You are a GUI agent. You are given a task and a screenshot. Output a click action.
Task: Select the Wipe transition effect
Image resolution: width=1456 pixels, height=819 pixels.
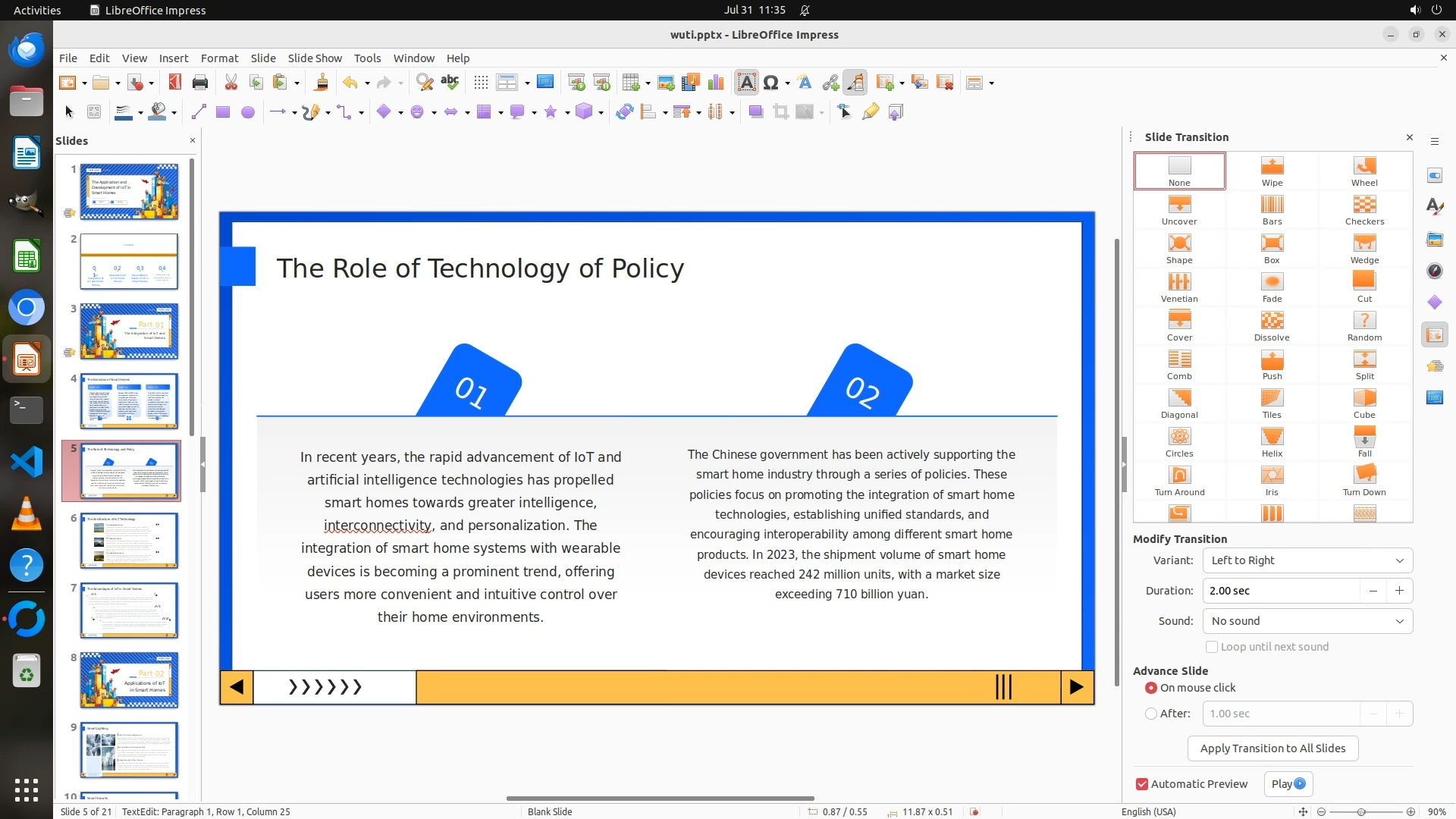[1272, 171]
